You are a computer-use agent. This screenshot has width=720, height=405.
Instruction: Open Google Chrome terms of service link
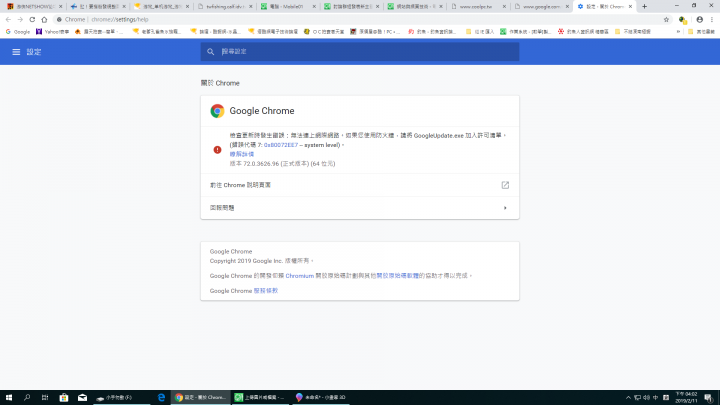click(x=265, y=291)
